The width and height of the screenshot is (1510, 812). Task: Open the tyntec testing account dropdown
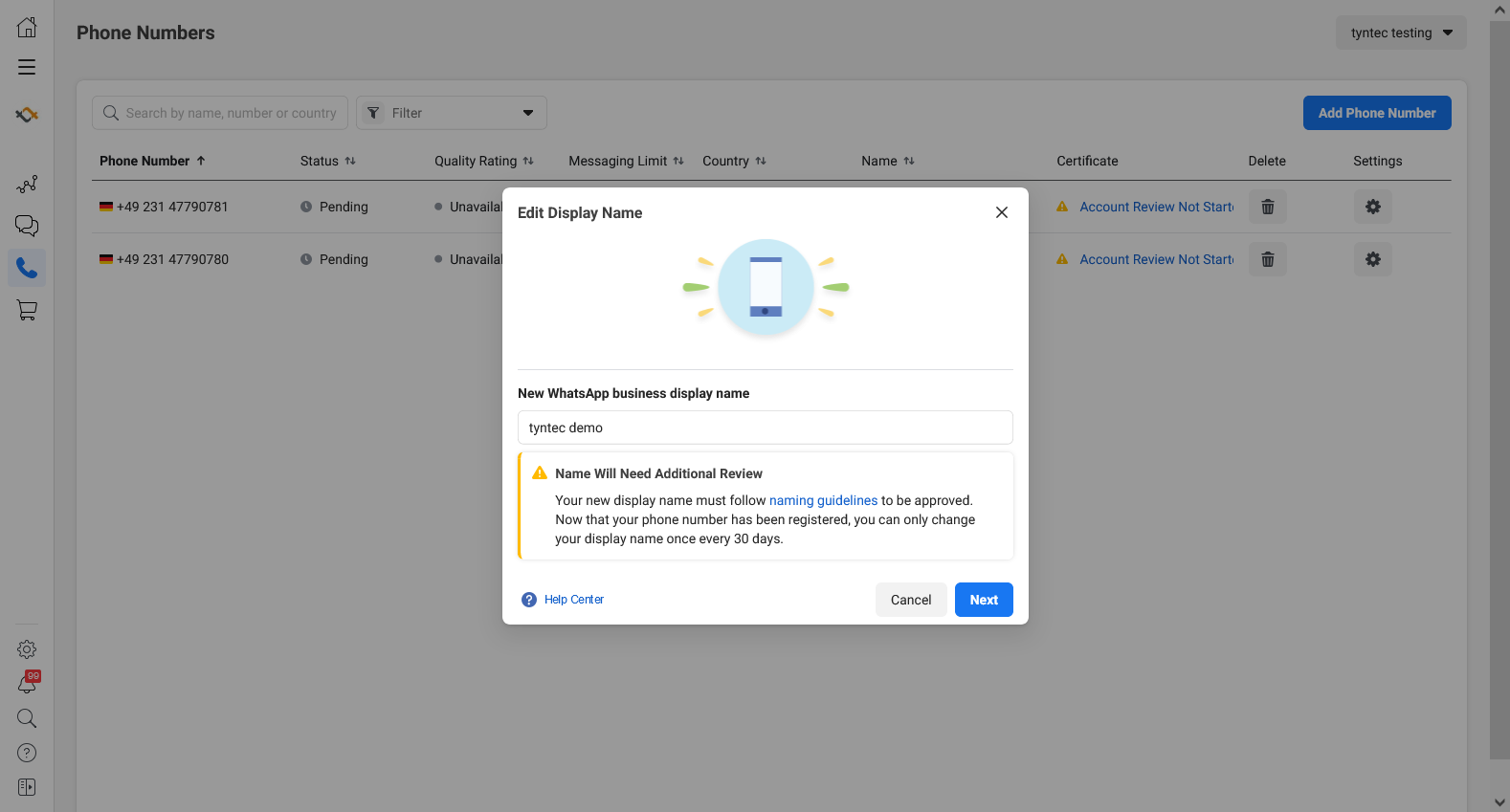coord(1401,33)
